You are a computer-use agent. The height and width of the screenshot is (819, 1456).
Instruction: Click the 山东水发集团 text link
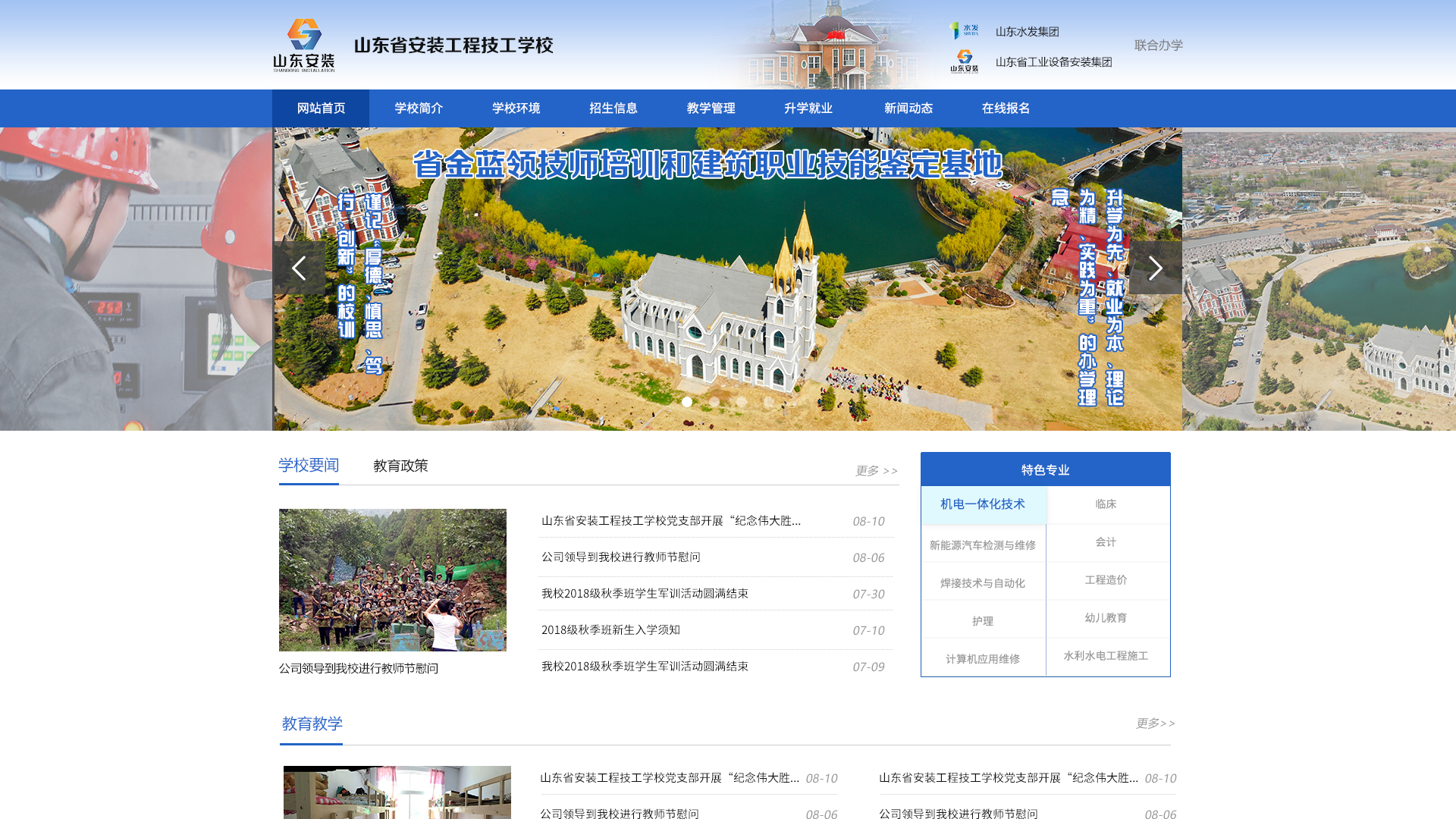1027,32
